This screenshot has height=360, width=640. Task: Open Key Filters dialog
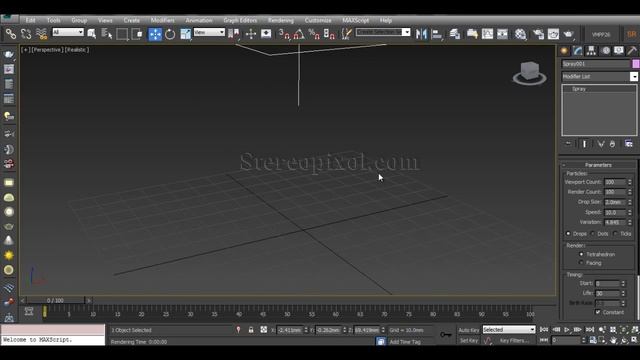pos(514,340)
